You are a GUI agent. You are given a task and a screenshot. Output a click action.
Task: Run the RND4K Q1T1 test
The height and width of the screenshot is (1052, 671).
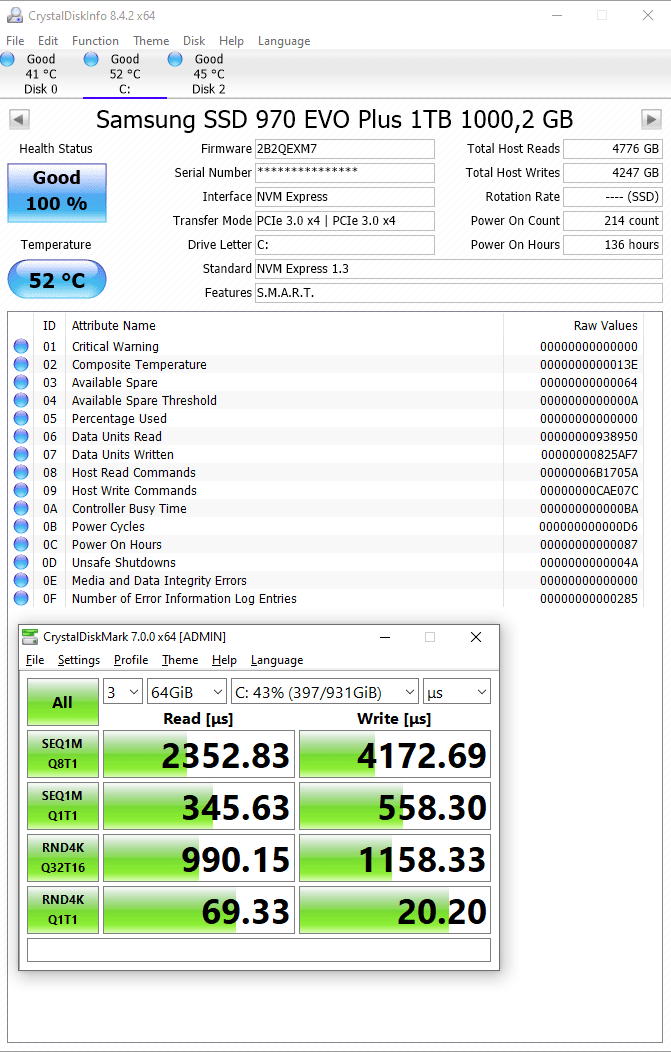(63, 910)
